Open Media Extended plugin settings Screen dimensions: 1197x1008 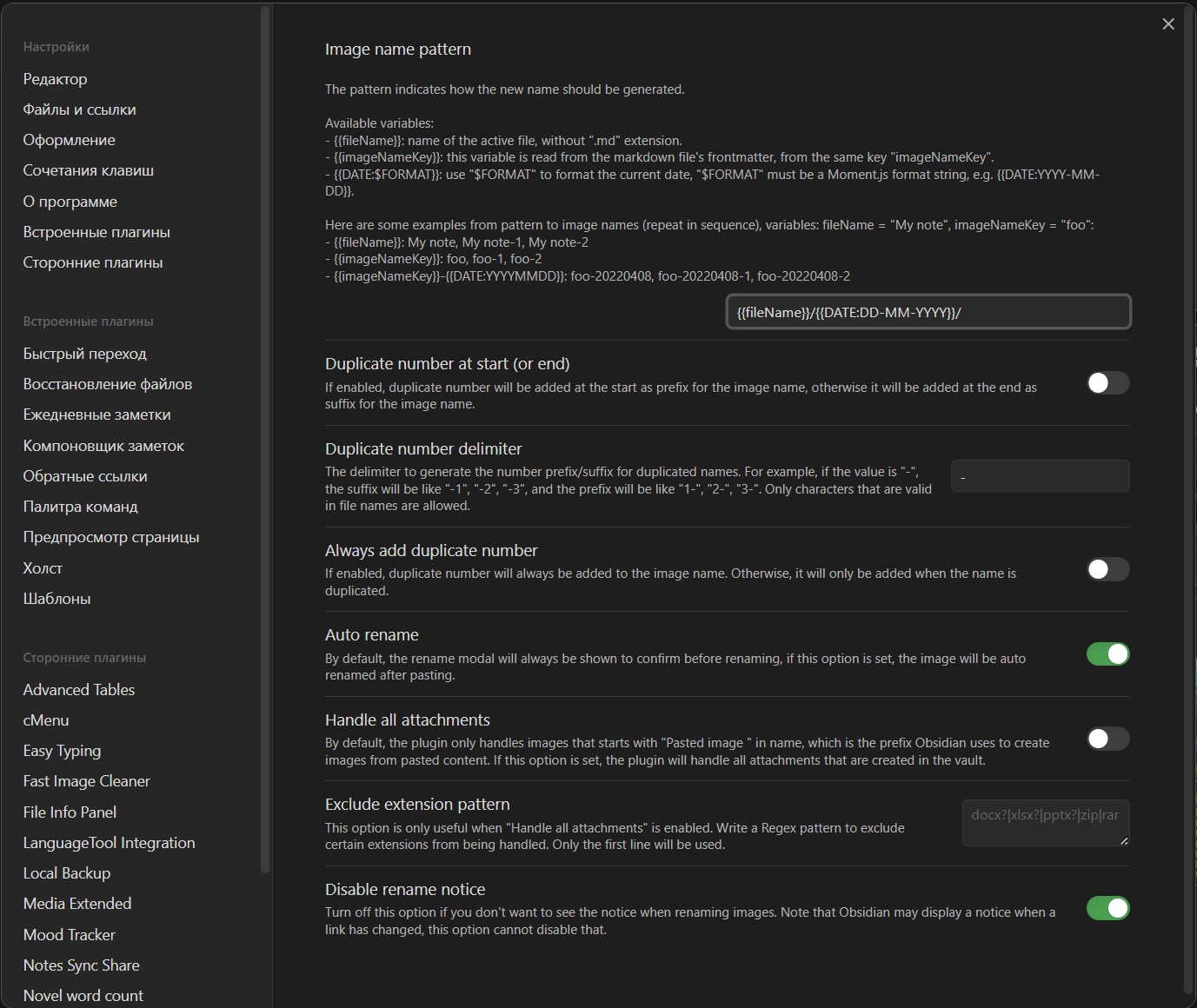point(76,904)
